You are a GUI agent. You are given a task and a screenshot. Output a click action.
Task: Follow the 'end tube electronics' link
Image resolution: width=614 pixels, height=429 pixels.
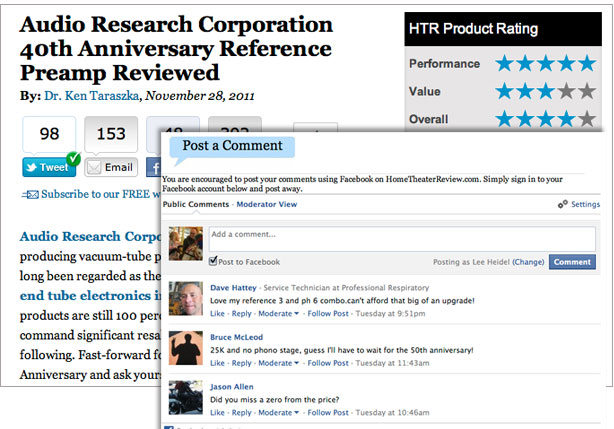coord(90,296)
